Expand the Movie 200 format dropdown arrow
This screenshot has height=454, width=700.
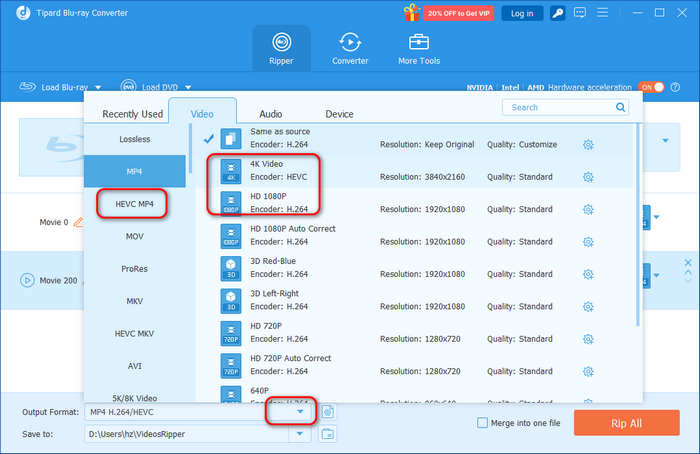tap(656, 275)
